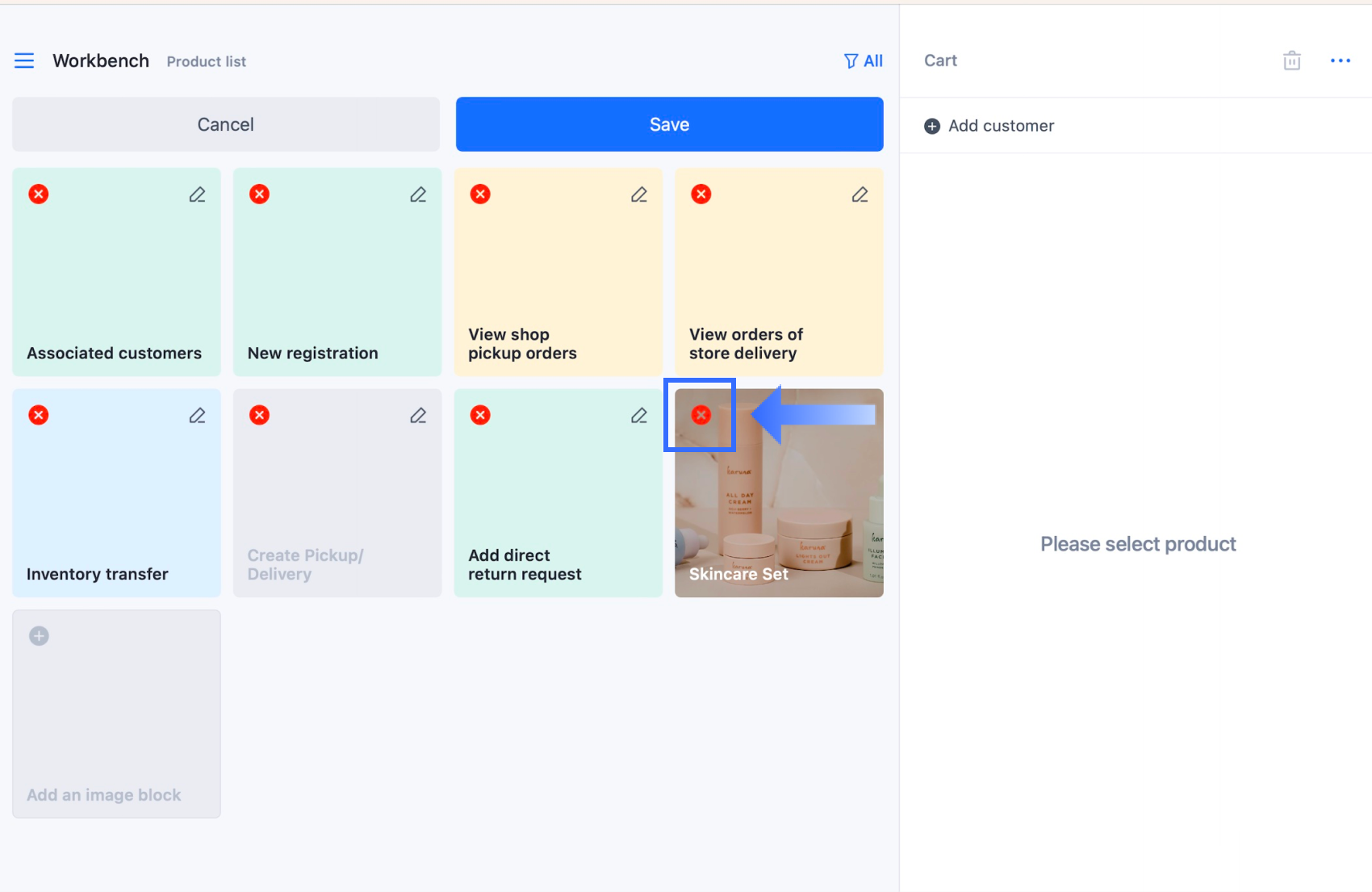Open the hamburger navigation menu
The width and height of the screenshot is (1372, 892).
click(x=24, y=61)
